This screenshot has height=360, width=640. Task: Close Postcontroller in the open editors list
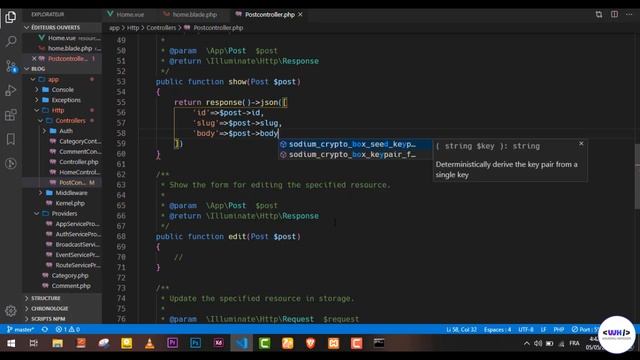point(34,59)
